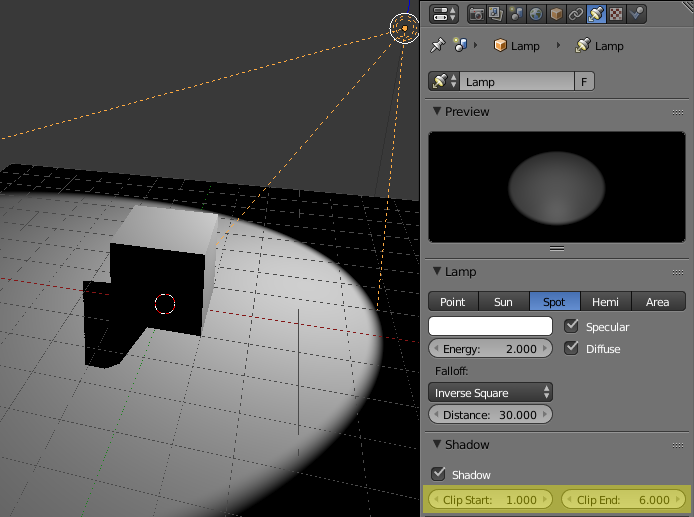Set lamp type to Sun
The image size is (694, 517).
tap(504, 301)
